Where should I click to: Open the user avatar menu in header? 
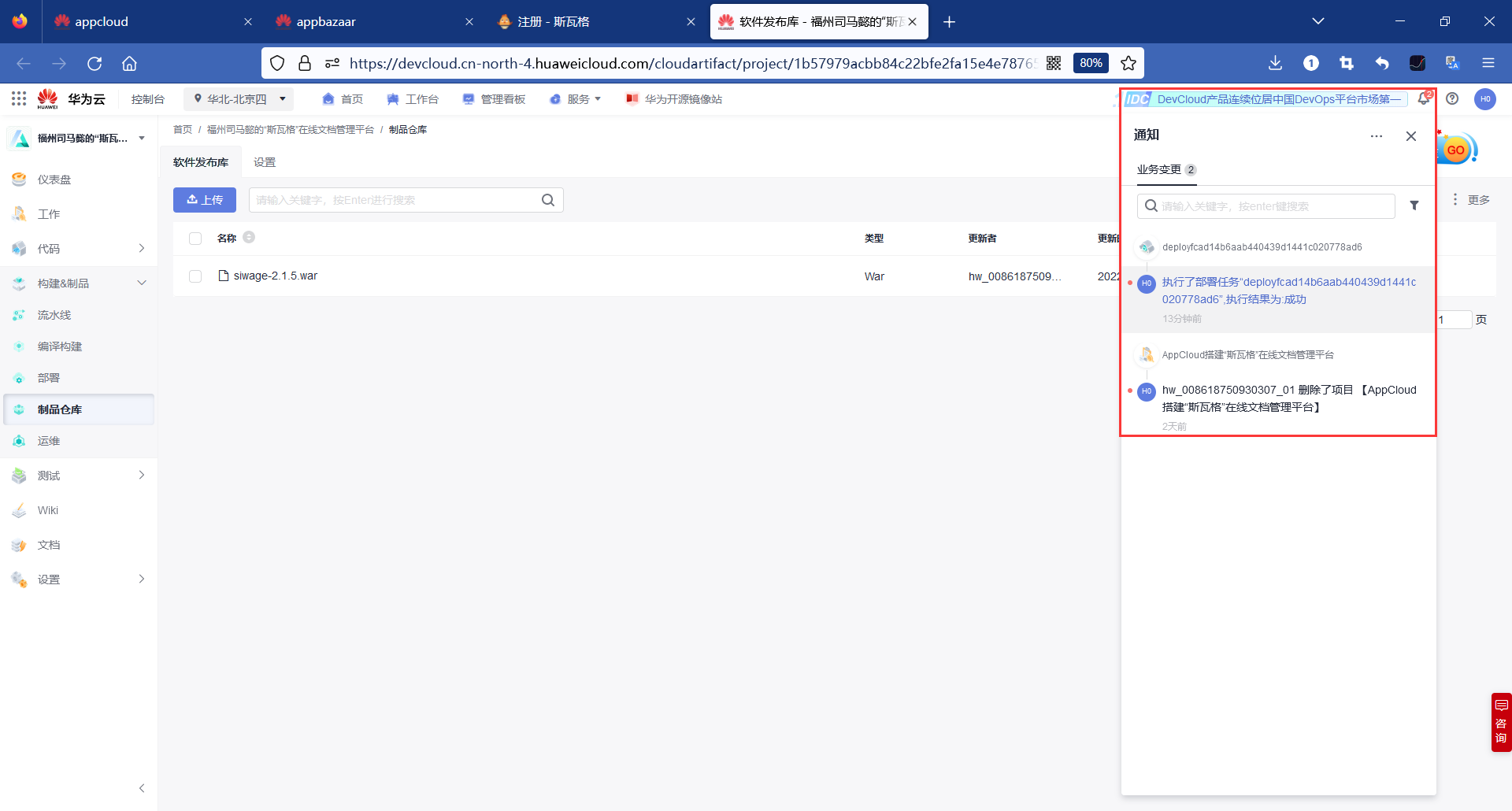pyautogui.click(x=1485, y=98)
